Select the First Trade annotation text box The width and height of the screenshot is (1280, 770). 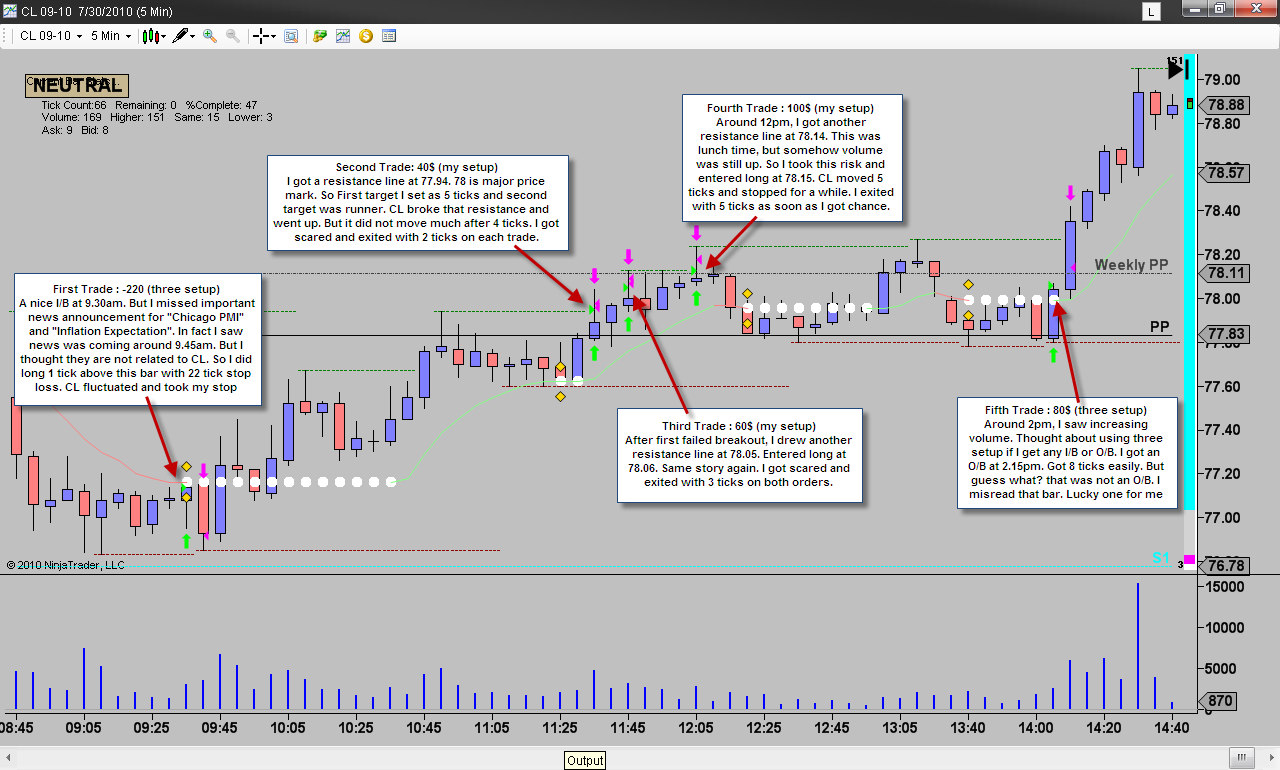tap(138, 338)
